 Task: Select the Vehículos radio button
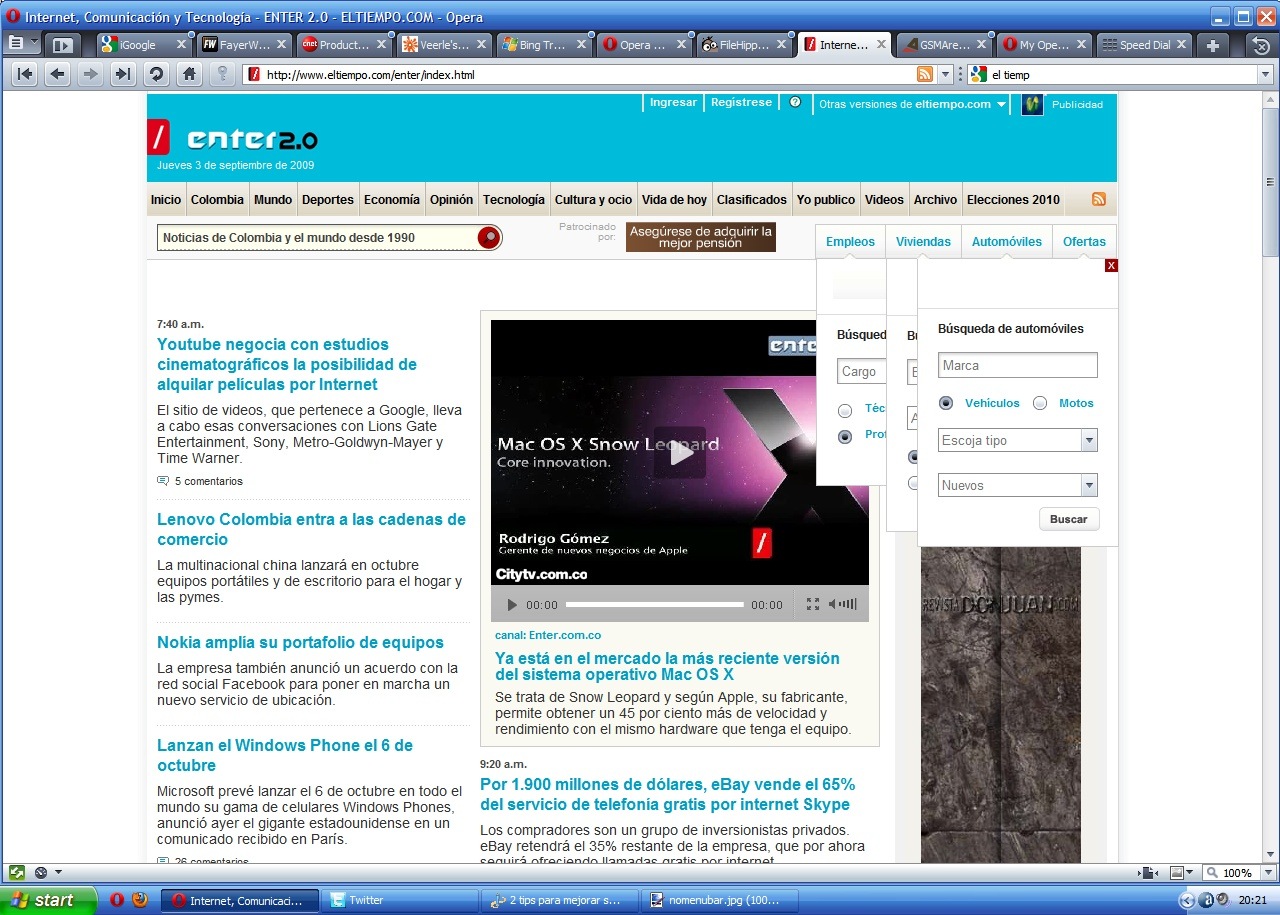click(x=946, y=403)
